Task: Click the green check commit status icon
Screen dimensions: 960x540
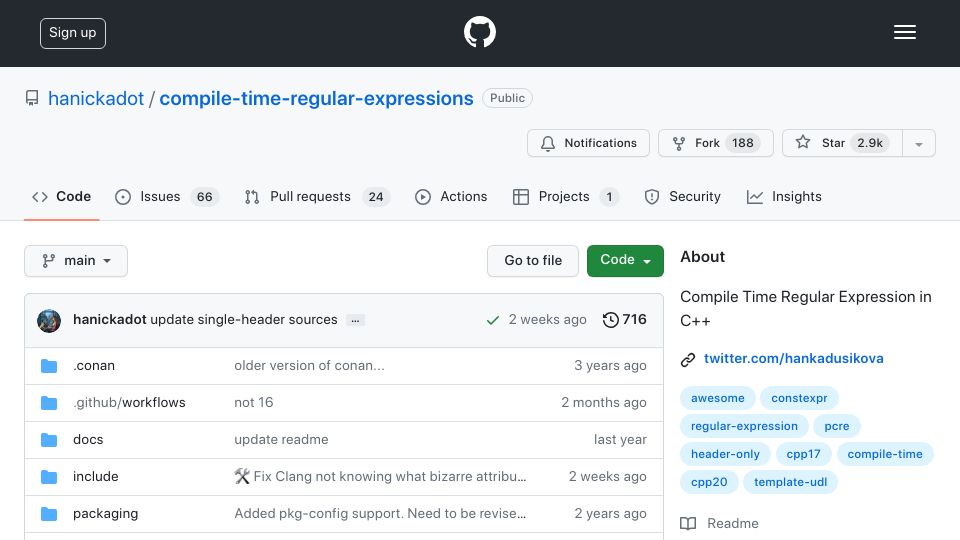Action: tap(493, 320)
